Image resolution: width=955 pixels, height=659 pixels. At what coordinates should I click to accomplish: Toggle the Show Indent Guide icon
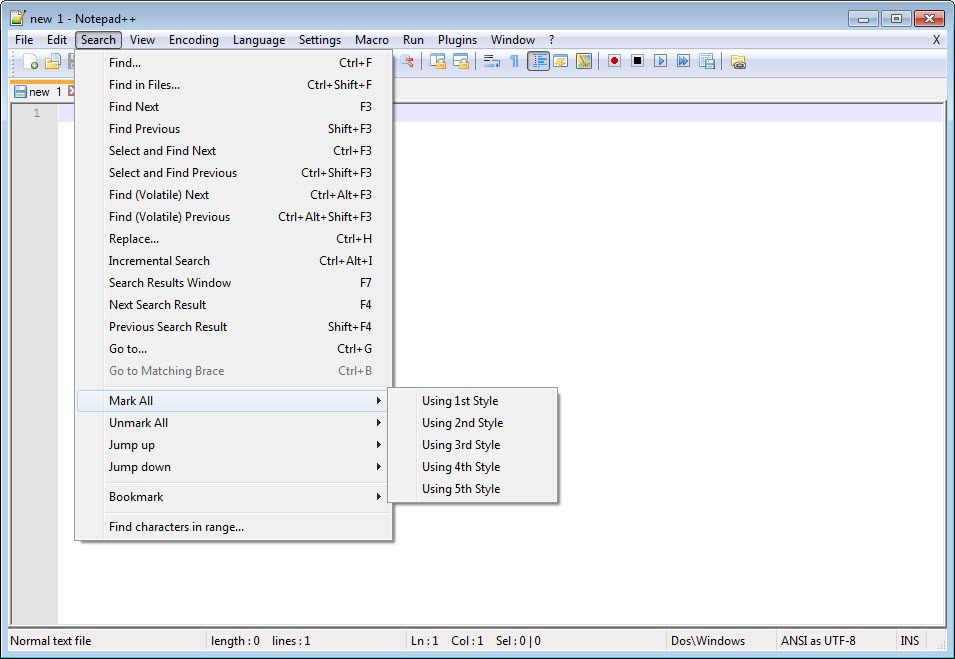(x=538, y=62)
